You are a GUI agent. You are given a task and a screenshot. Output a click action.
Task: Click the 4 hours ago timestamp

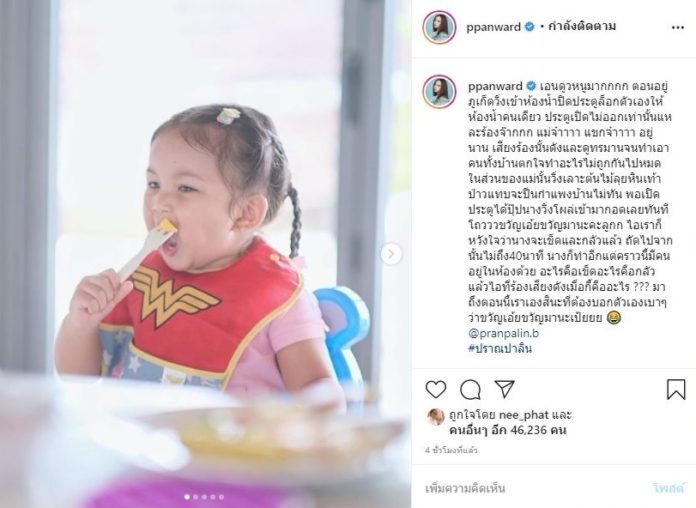[451, 450]
